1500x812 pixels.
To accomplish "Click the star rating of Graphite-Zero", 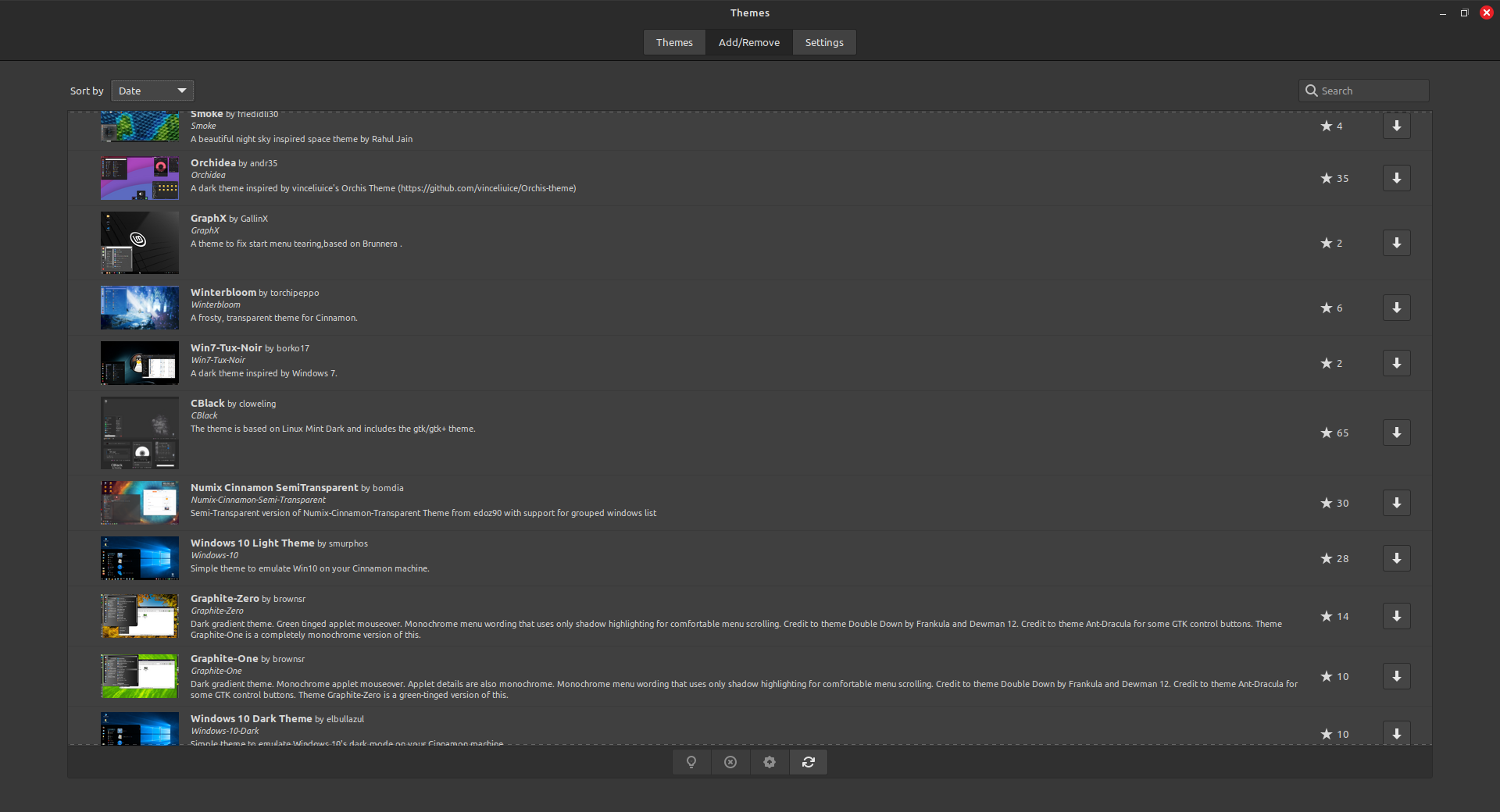I will (1334, 616).
